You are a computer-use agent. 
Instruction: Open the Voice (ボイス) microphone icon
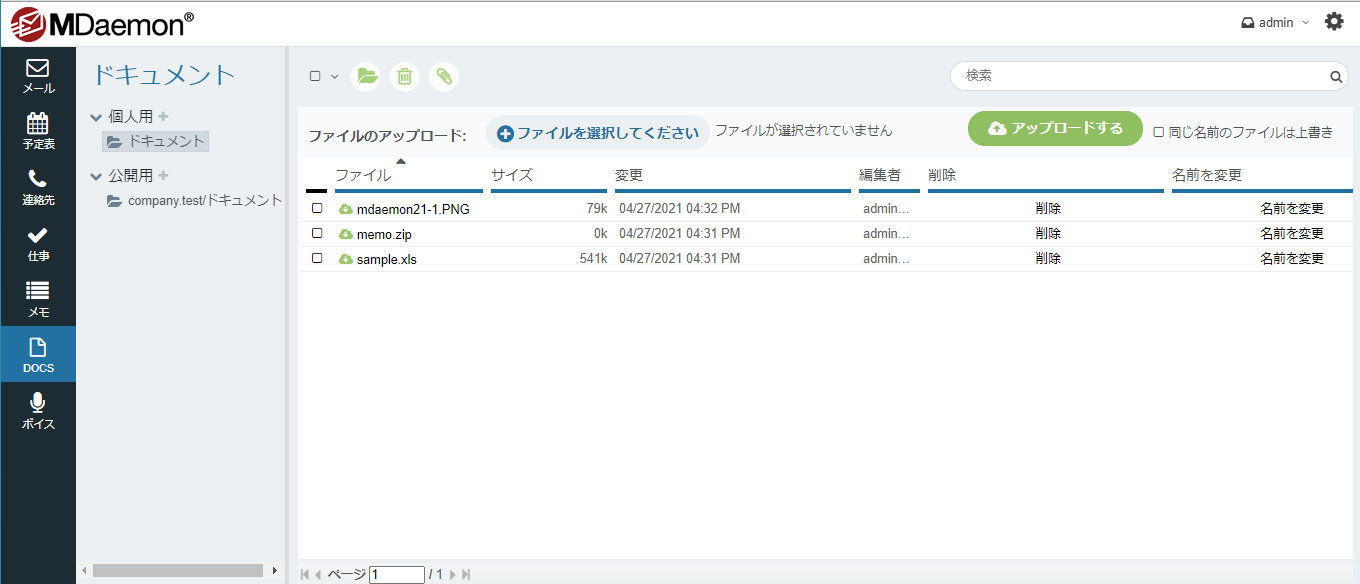coord(38,411)
